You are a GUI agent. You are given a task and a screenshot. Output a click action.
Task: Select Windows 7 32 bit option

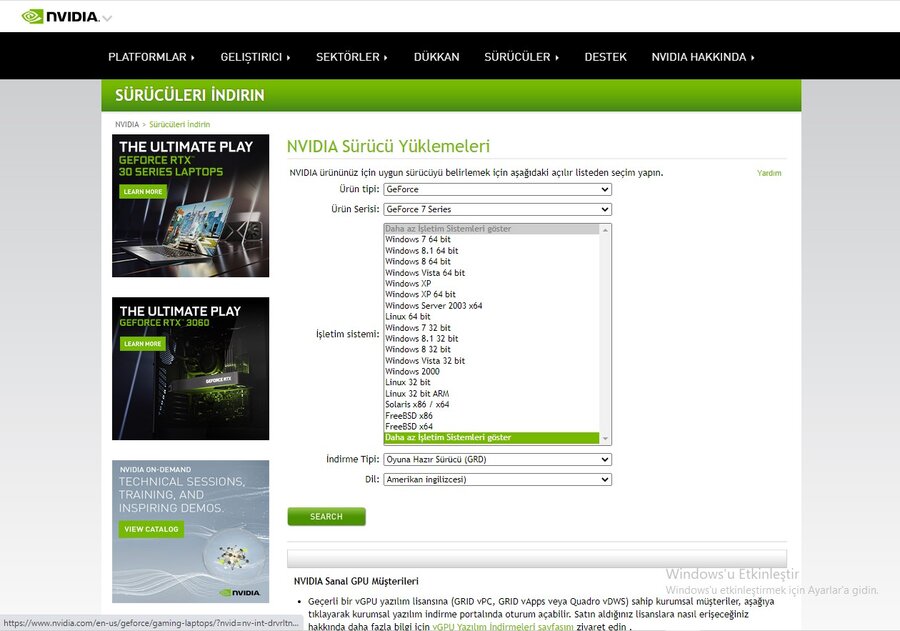point(491,328)
